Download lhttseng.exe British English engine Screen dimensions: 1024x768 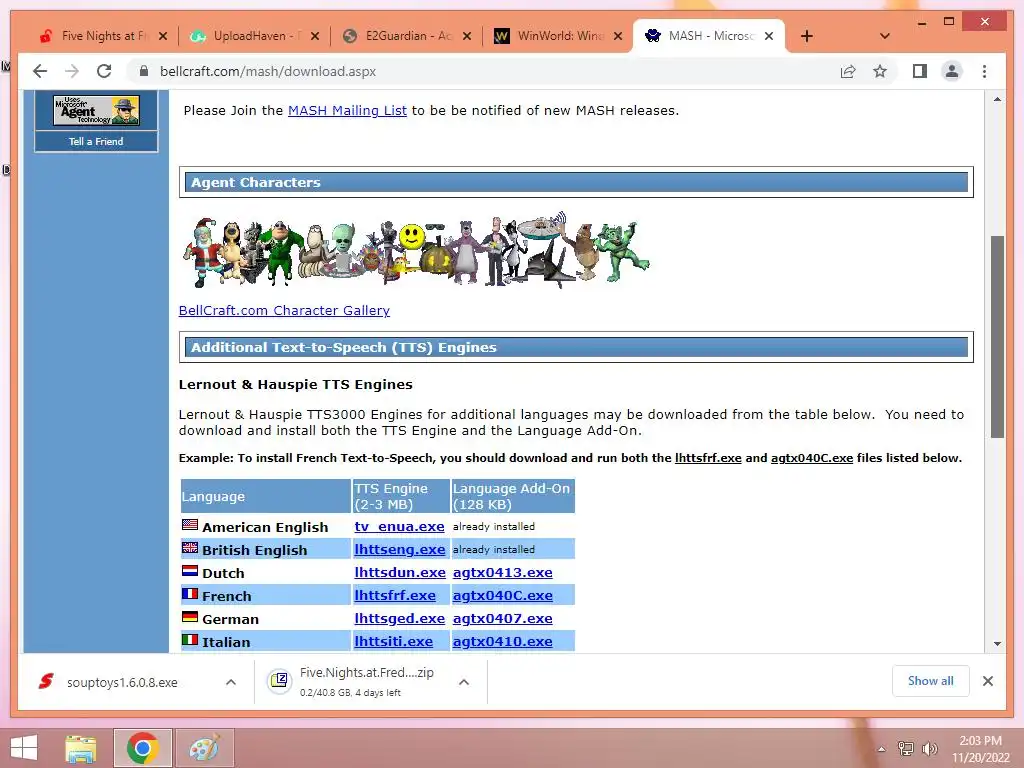click(x=400, y=549)
